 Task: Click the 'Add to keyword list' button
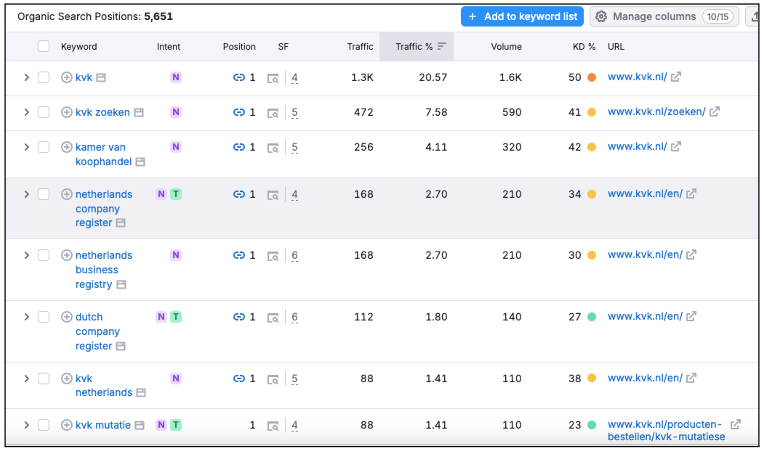click(521, 17)
